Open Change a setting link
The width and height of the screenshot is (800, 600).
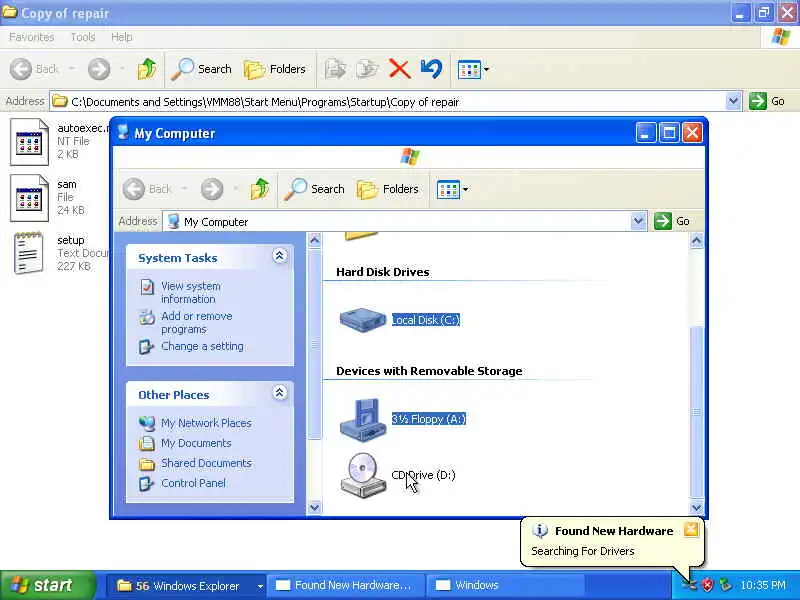click(202, 346)
